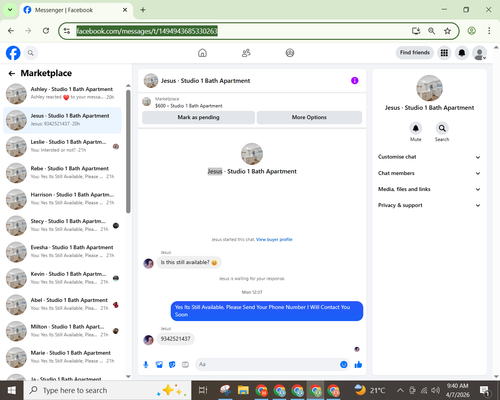500x400 pixels.
Task: Select the Messenger | Facebook tab
Action: tap(76, 10)
